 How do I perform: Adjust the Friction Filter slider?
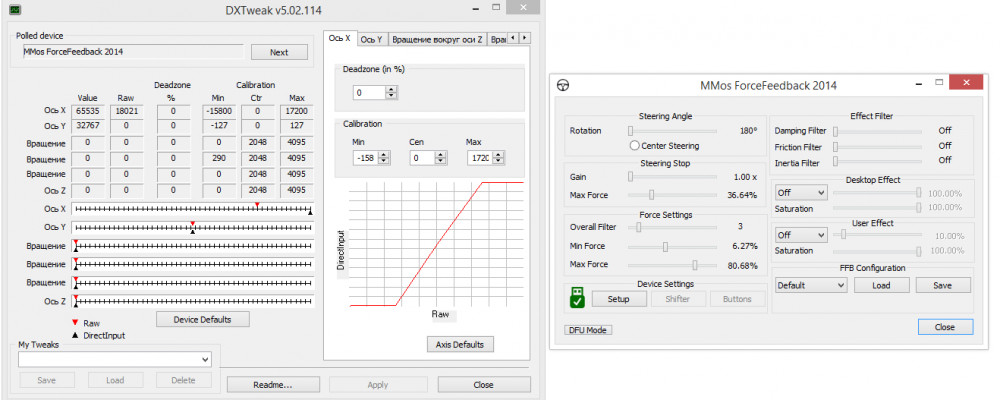pyautogui.click(x=878, y=147)
